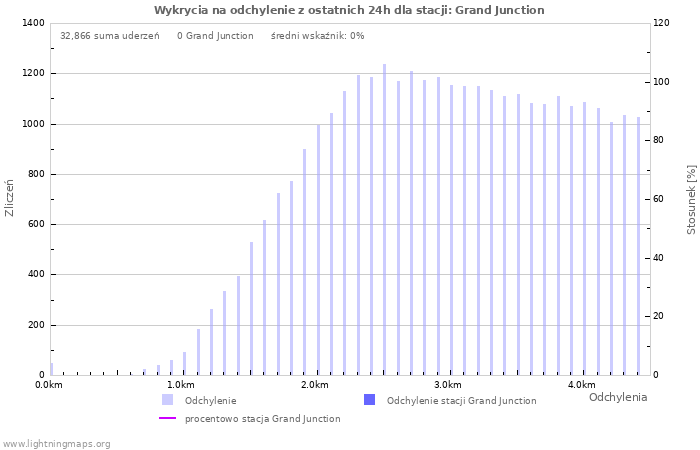Click the Odchylenia x-axis title
The image size is (700, 450).
click(x=617, y=397)
